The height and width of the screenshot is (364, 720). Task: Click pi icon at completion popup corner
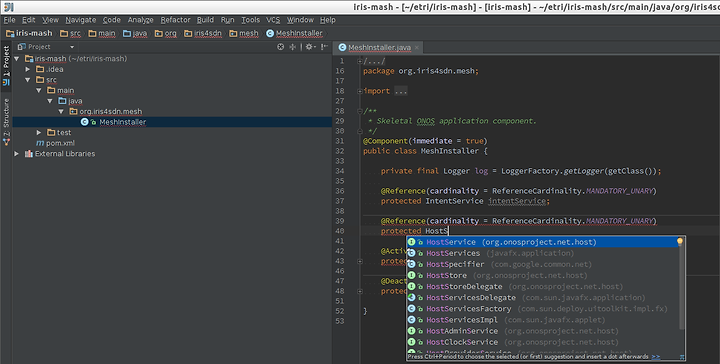coord(682,357)
